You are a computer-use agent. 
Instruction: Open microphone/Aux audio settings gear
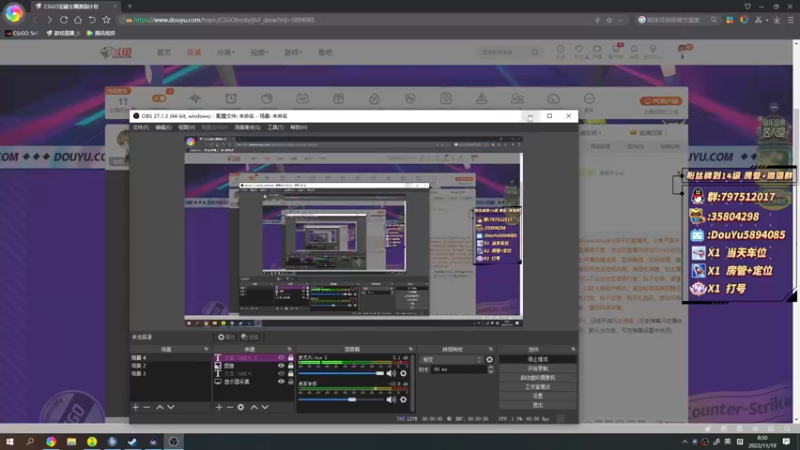point(404,373)
